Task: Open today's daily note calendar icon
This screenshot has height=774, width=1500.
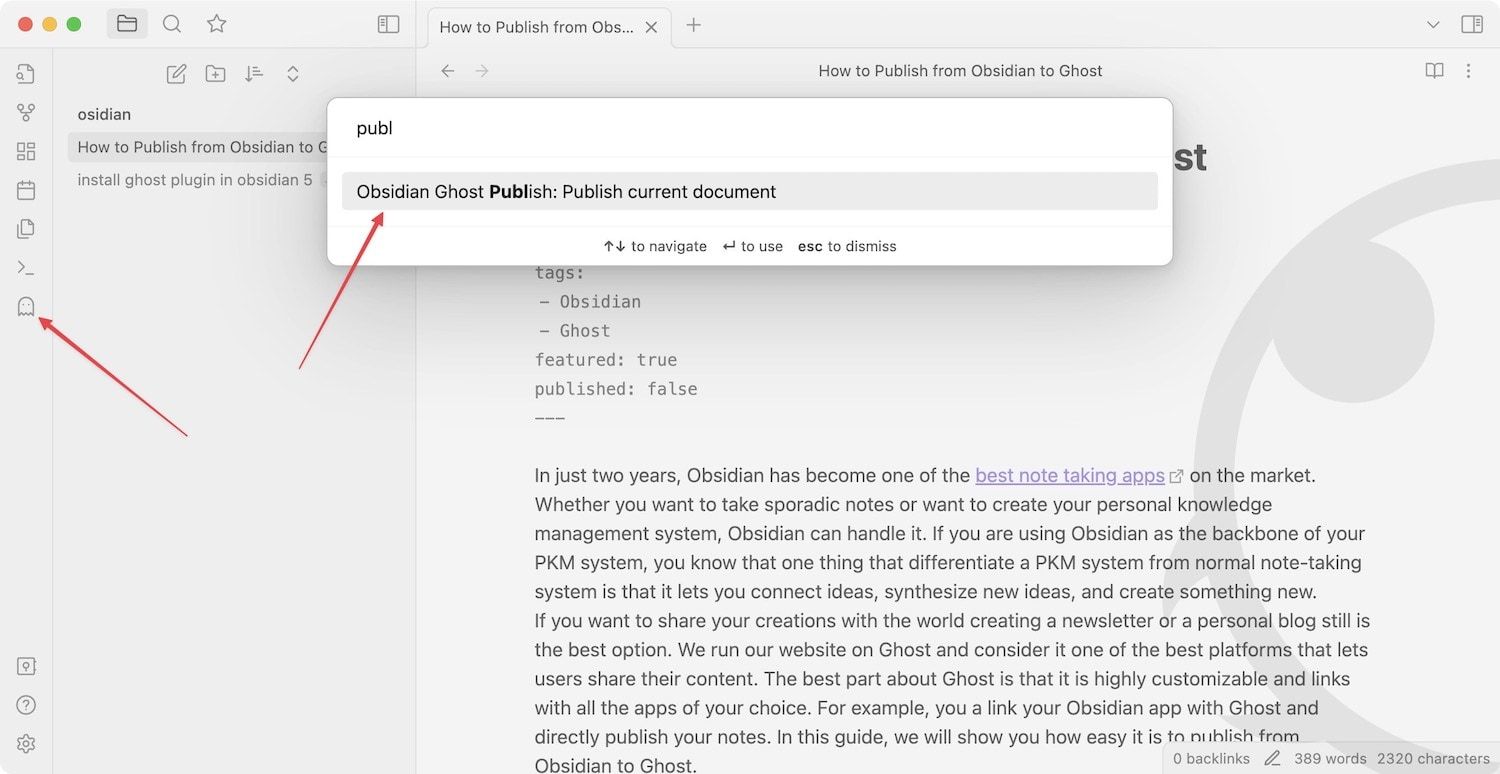Action: click(26, 190)
